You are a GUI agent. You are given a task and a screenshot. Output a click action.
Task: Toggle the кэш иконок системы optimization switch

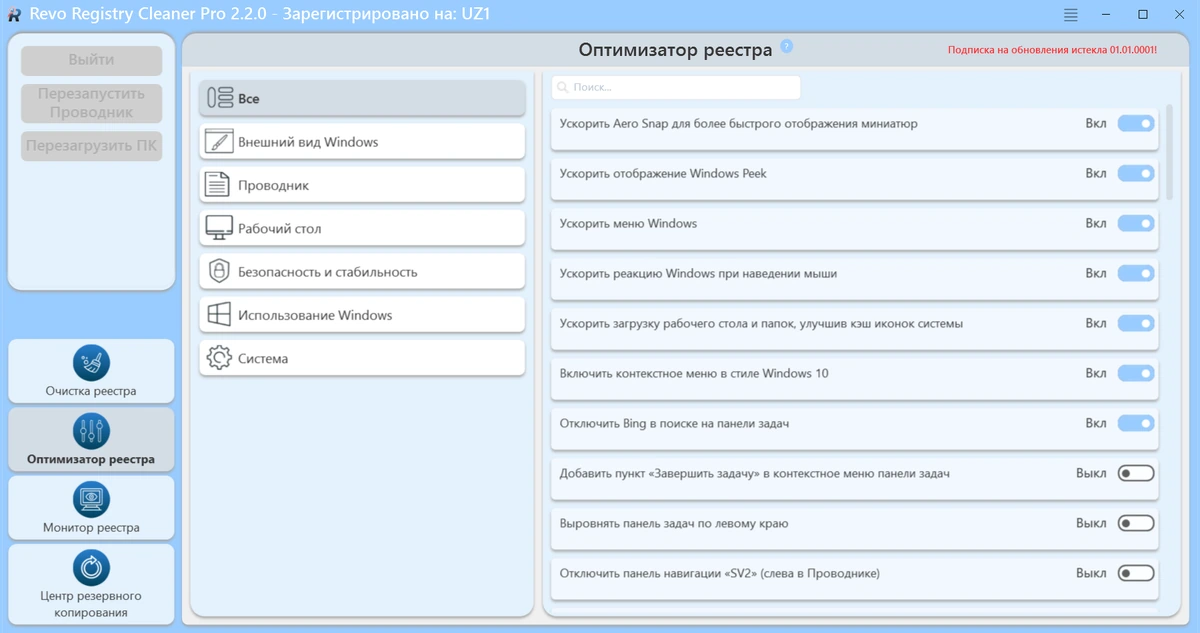coord(1136,323)
